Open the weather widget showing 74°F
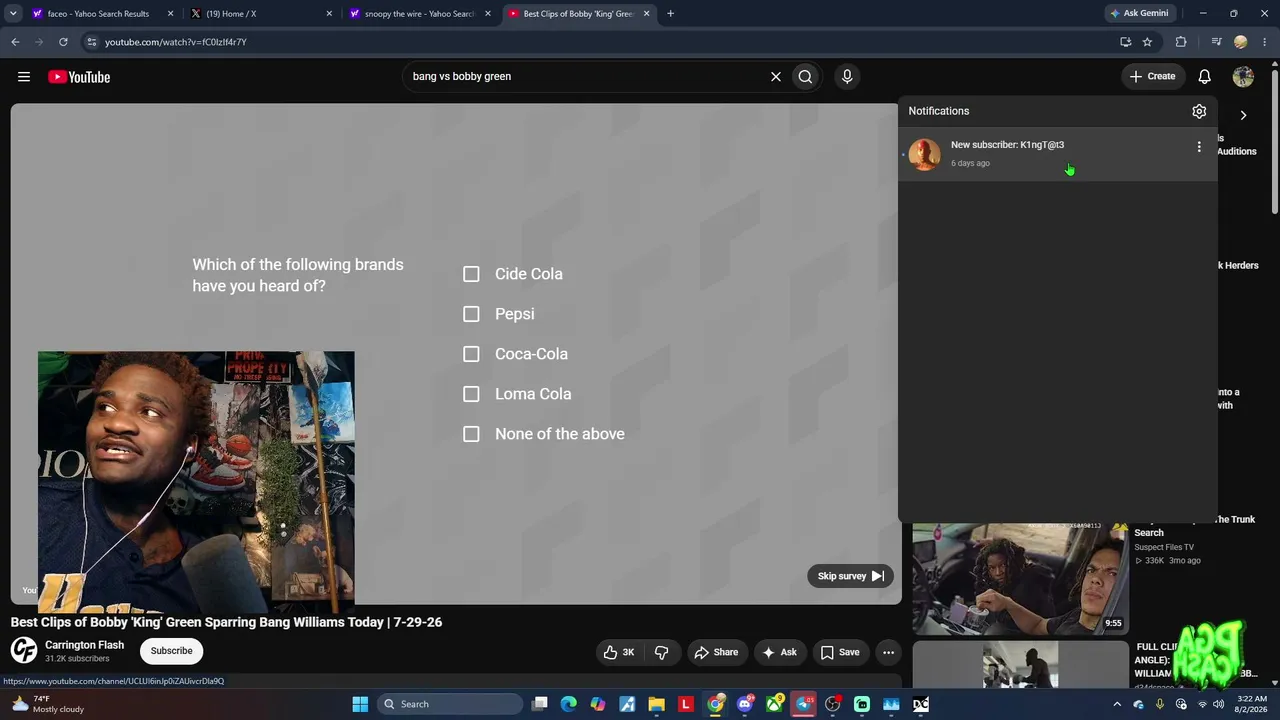This screenshot has height=720, width=1280. (46, 704)
